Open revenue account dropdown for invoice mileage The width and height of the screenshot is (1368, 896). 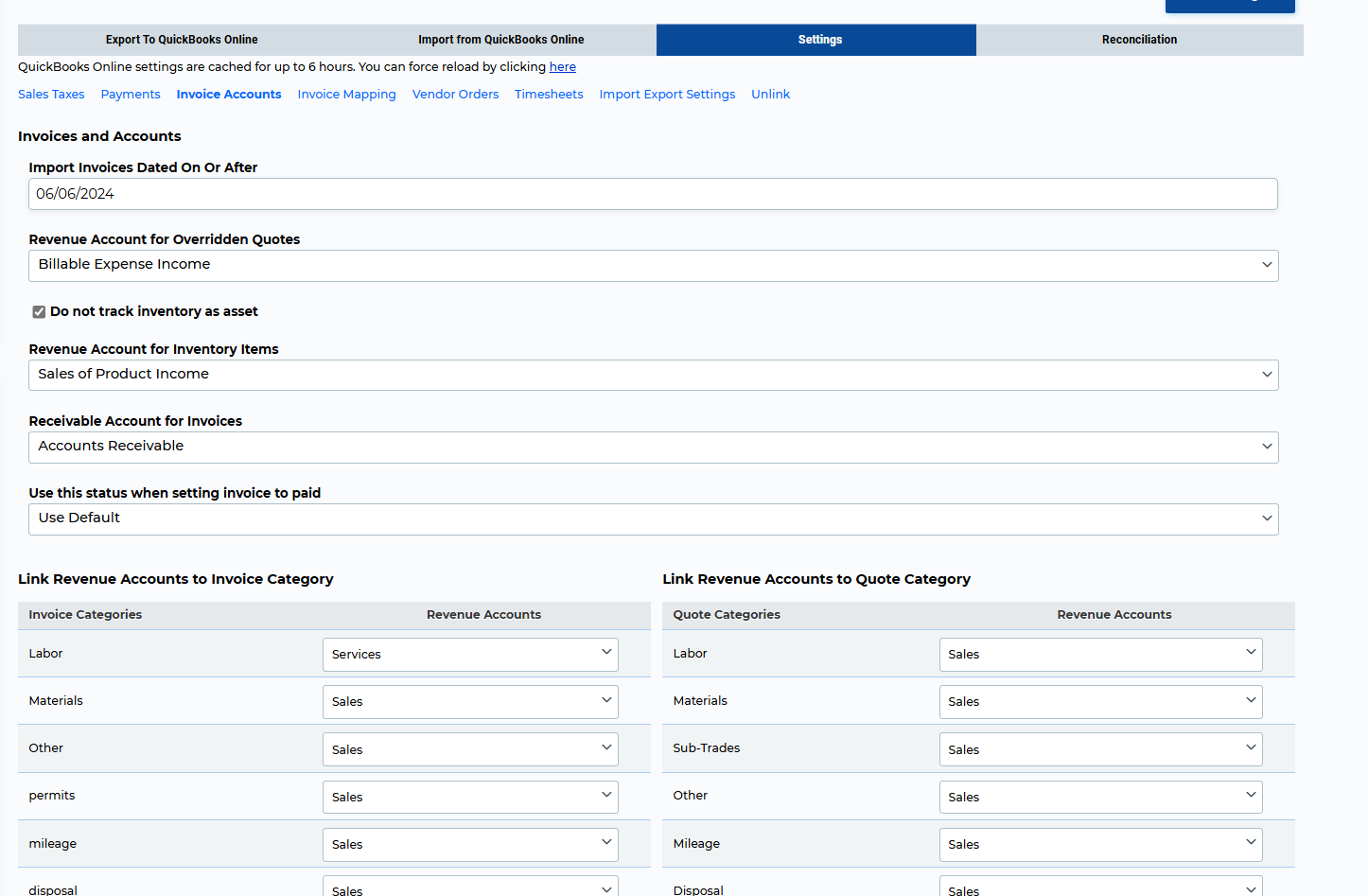[470, 845]
